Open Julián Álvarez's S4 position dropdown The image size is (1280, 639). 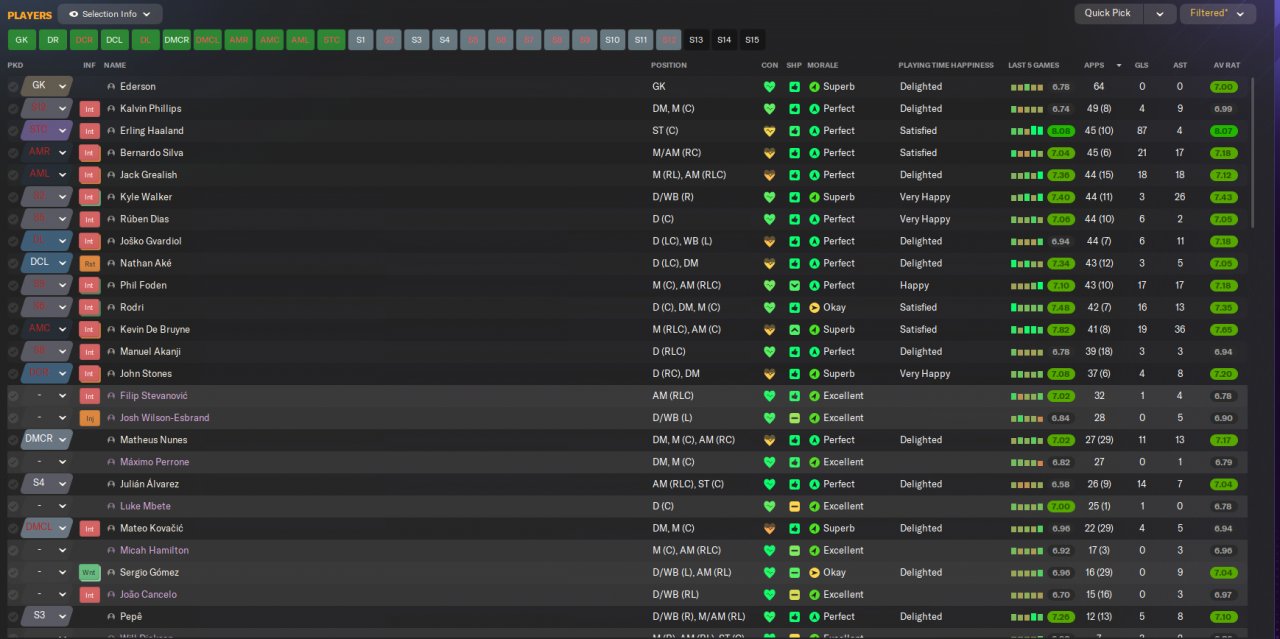[x=48, y=484]
